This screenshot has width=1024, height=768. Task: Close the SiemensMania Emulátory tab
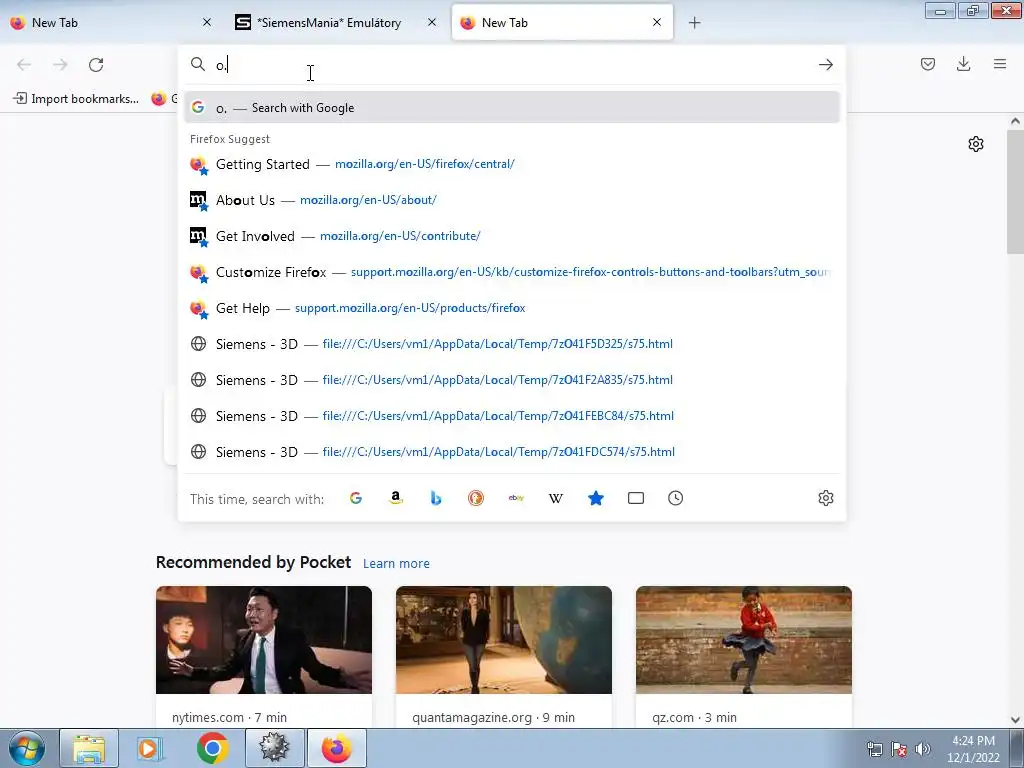tap(432, 23)
